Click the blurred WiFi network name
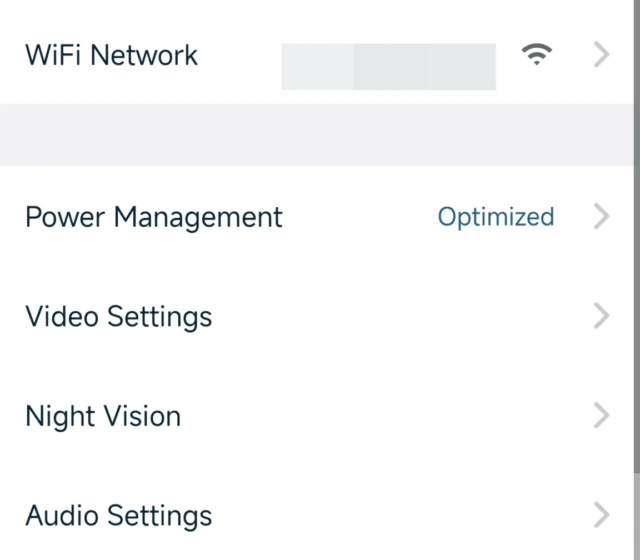The width and height of the screenshot is (640, 560). pos(388,67)
